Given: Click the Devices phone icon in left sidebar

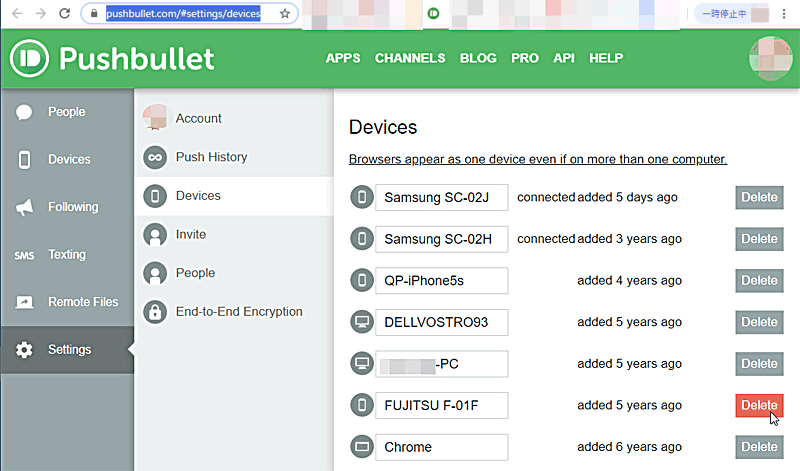Looking at the screenshot, I should coord(24,159).
